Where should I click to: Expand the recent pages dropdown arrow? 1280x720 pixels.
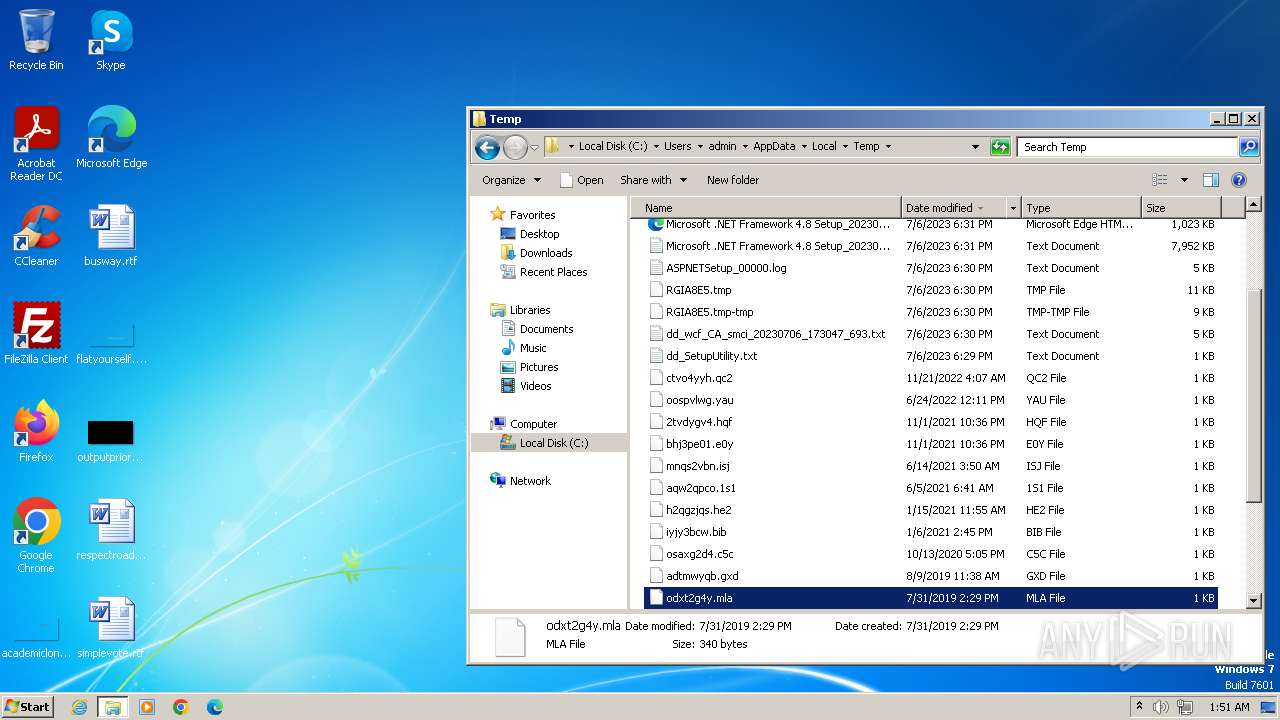534,148
